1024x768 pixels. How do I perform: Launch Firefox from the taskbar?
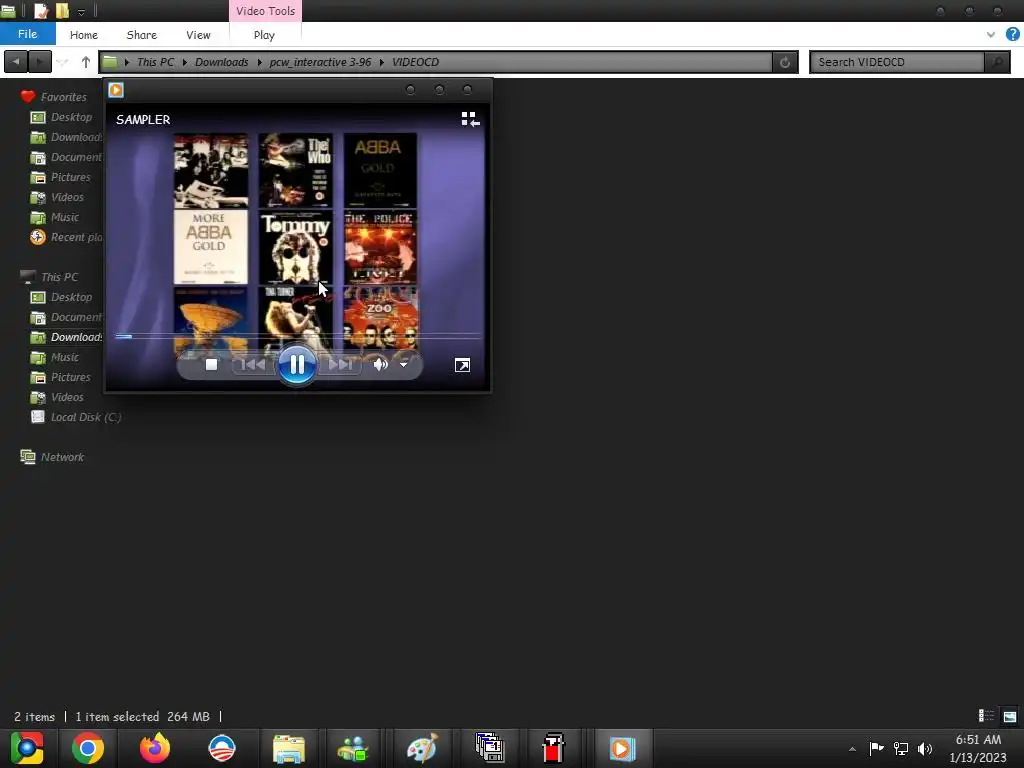155,748
